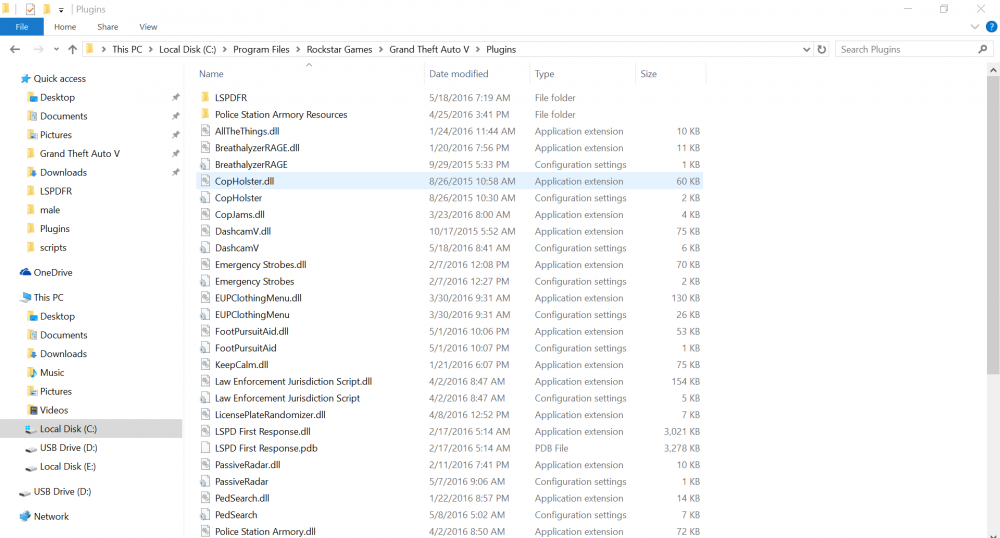Viewport: 1000px width, 538px height.
Task: Open Music under This PC
Action: pyautogui.click(x=52, y=372)
